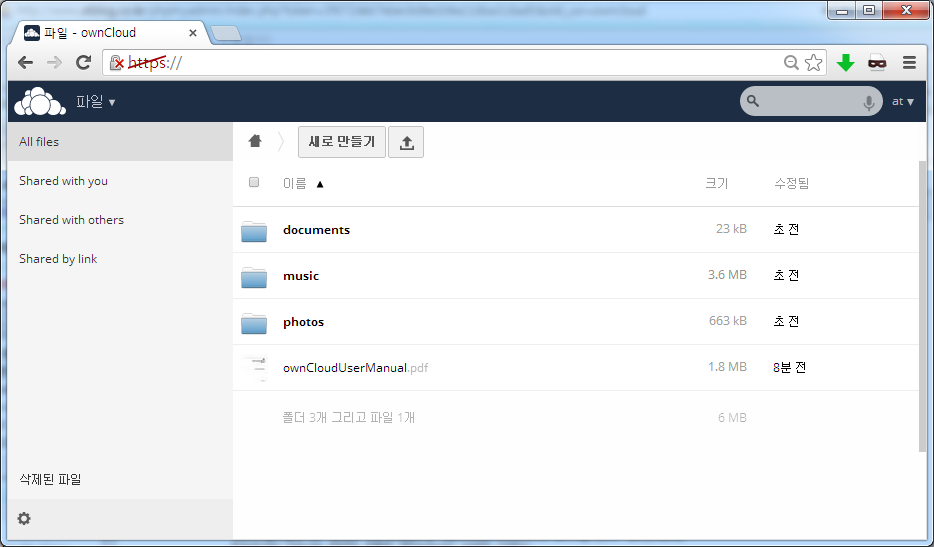934x547 pixels.
Task: Open the 'at' user dropdown menu
Action: [x=902, y=102]
